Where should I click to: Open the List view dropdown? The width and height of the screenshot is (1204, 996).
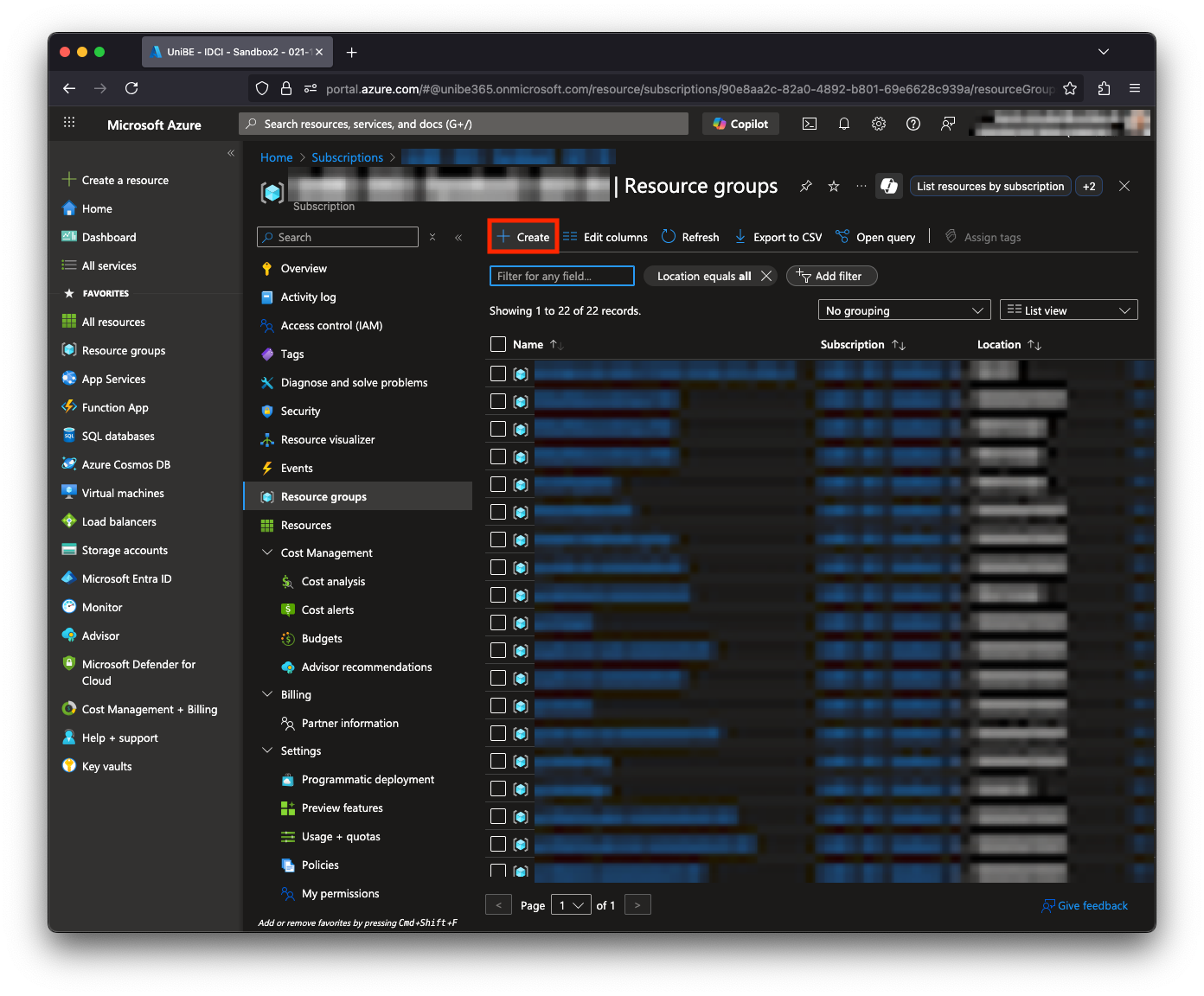[1068, 310]
